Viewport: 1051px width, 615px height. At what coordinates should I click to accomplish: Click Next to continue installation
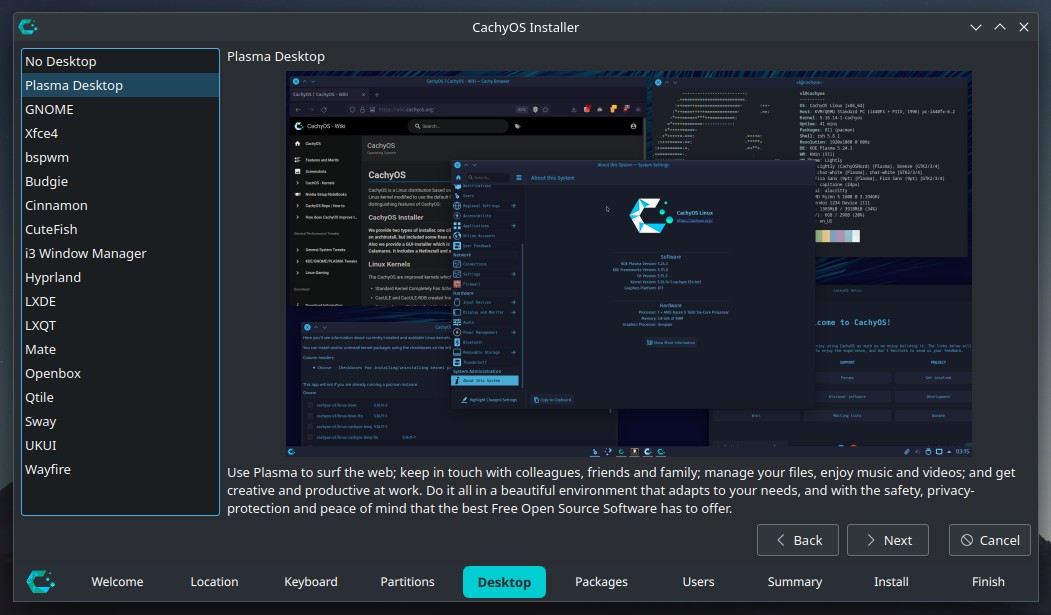pos(887,540)
